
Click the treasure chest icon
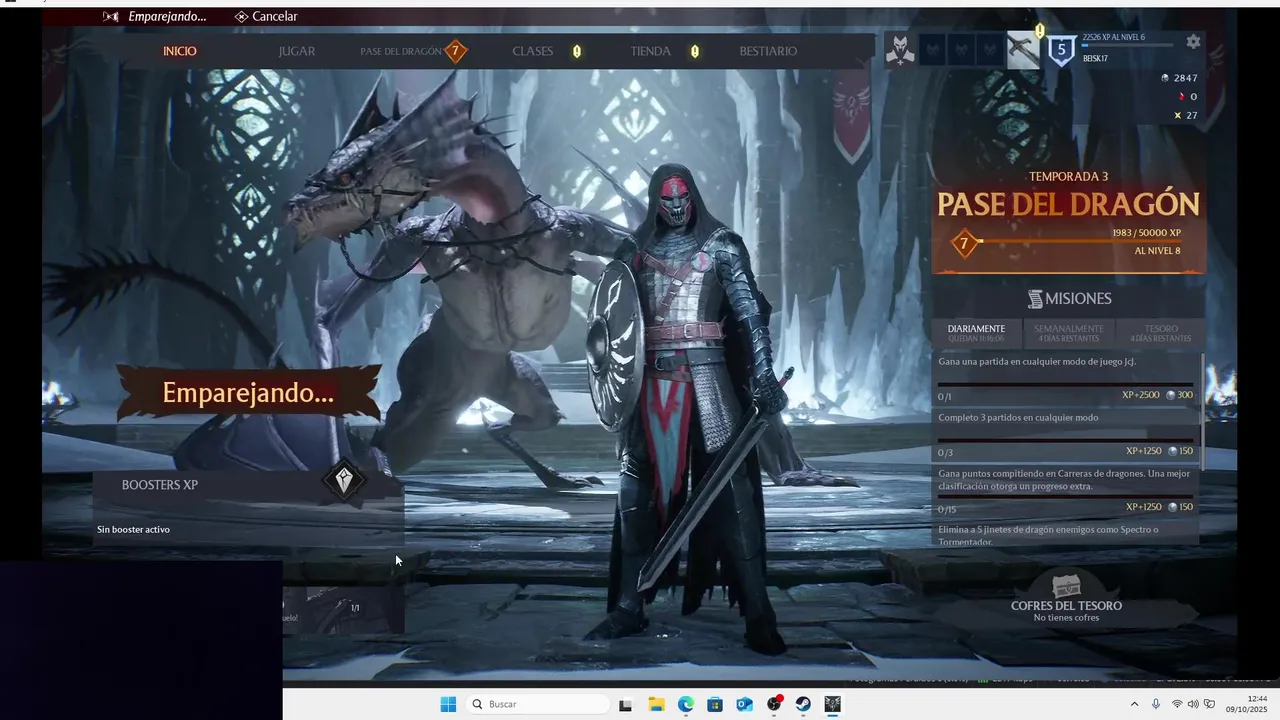pos(1067,585)
